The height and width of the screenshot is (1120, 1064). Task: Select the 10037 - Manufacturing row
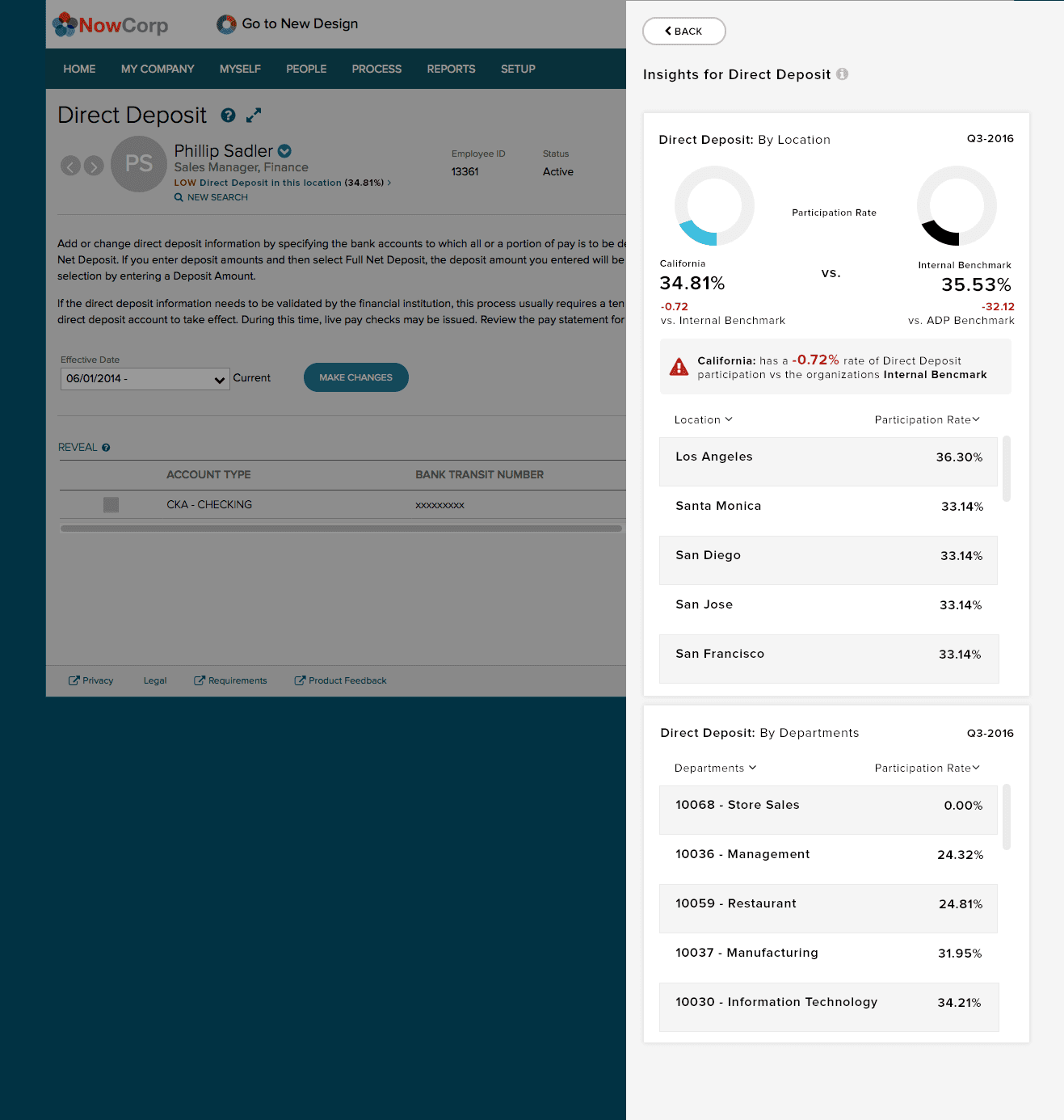click(x=829, y=958)
